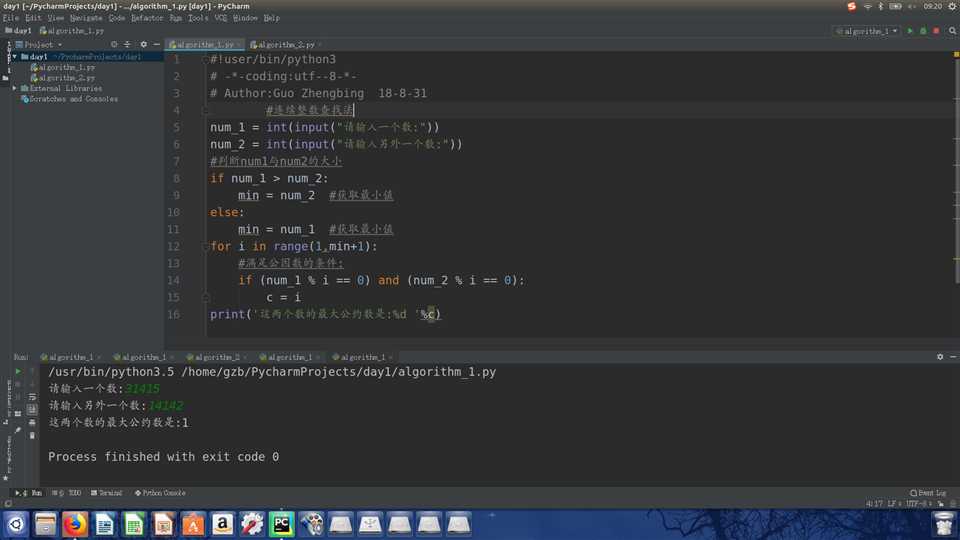Select the algorithm_2 run tab
960x540 pixels.
pyautogui.click(x=217, y=357)
